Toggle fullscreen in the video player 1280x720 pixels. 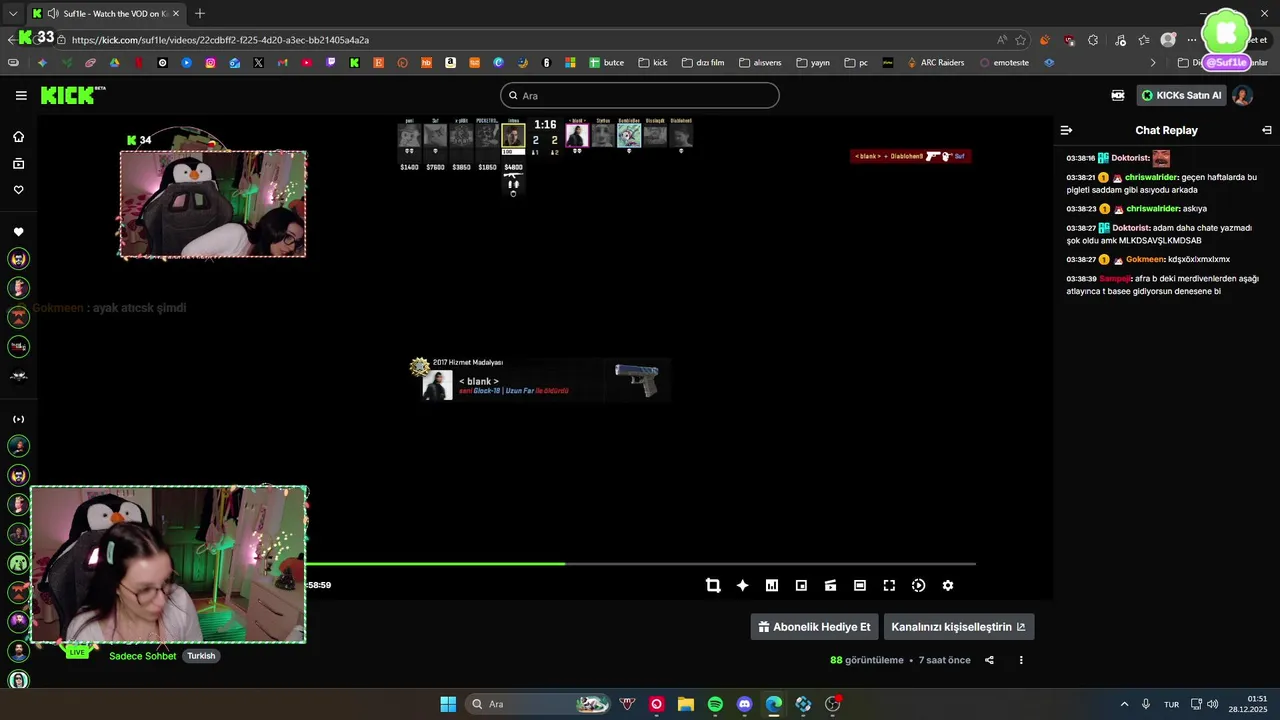[x=889, y=586]
